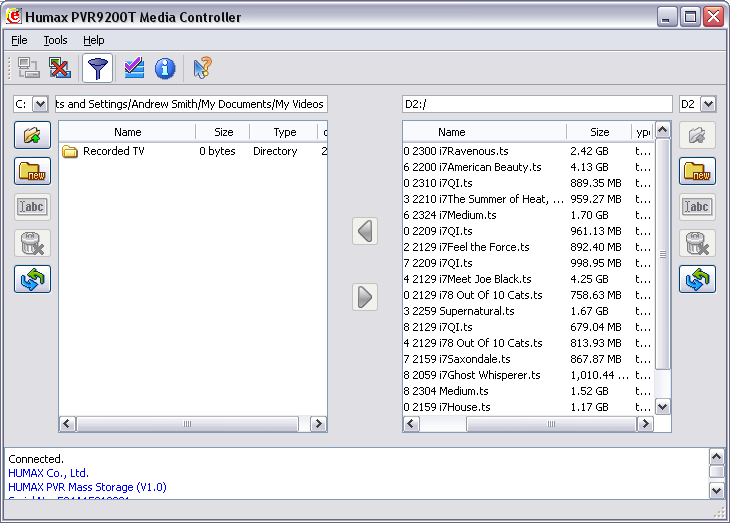This screenshot has height=523, width=730.
Task: Click rename button in D2 pane
Action: click(x=697, y=207)
